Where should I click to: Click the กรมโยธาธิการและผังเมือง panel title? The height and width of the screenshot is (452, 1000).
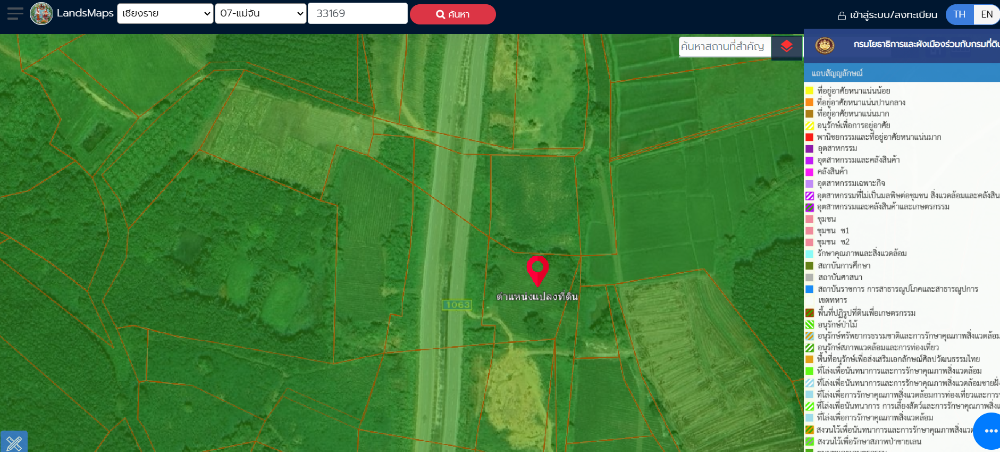click(x=926, y=45)
